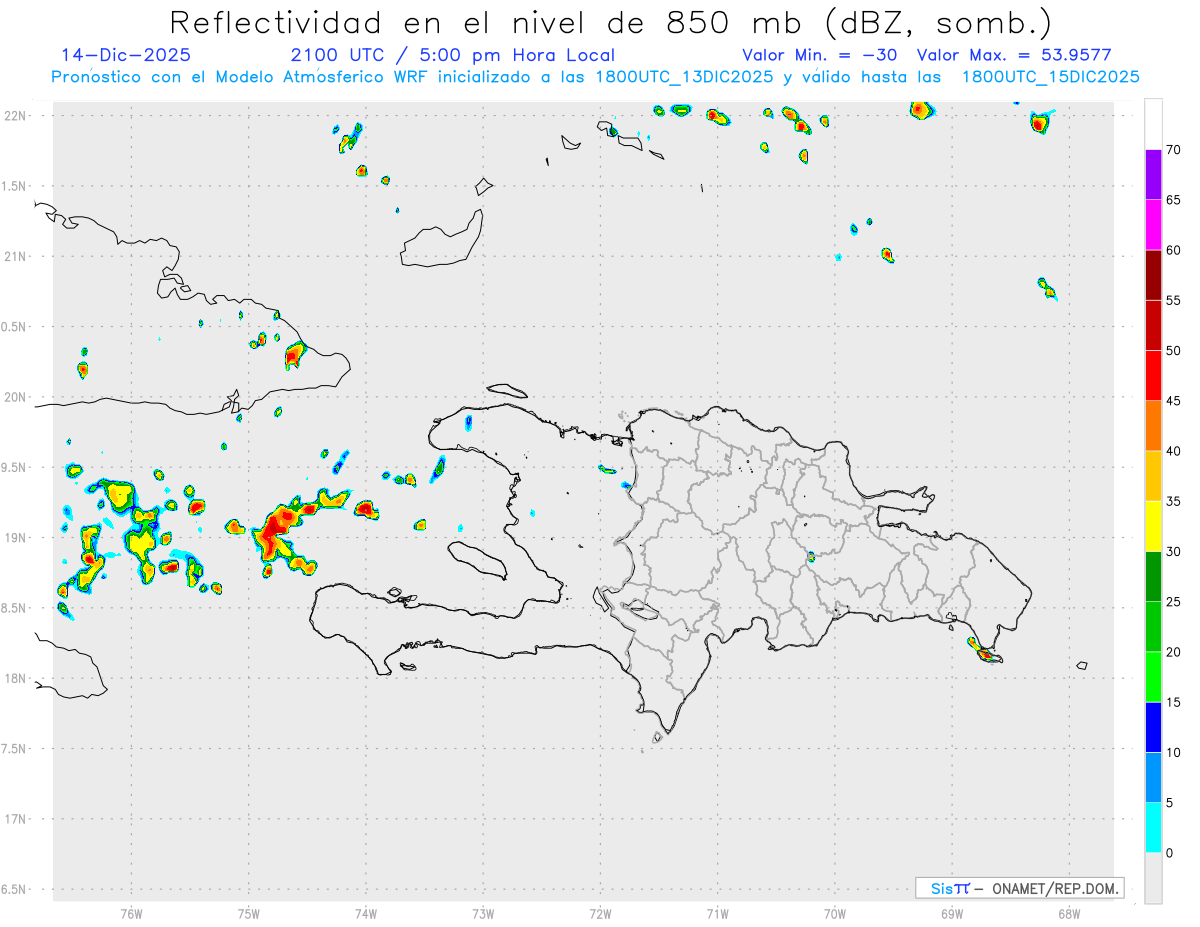
Task: Click the magenta 60-65 dBZ color band
Action: coord(1153,225)
